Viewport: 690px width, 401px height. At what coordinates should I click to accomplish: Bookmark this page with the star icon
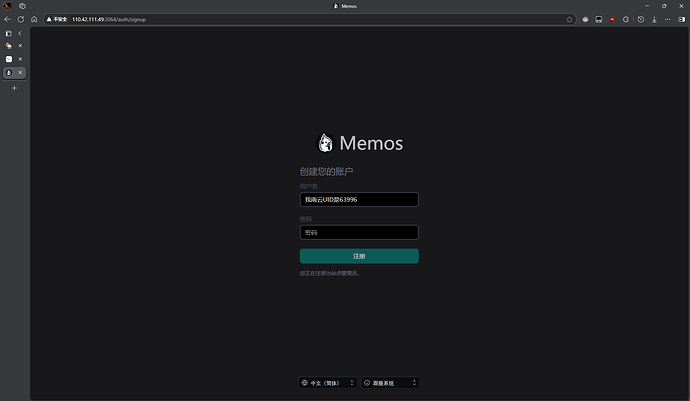569,19
